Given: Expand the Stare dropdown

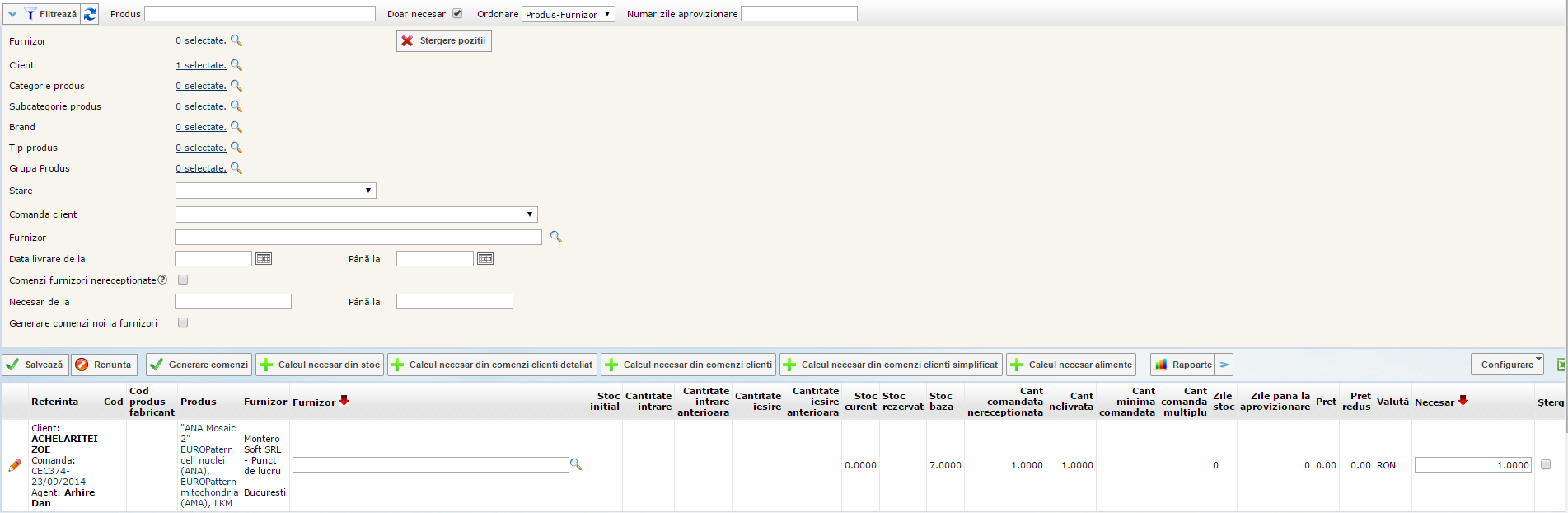Looking at the screenshot, I should coord(275,191).
